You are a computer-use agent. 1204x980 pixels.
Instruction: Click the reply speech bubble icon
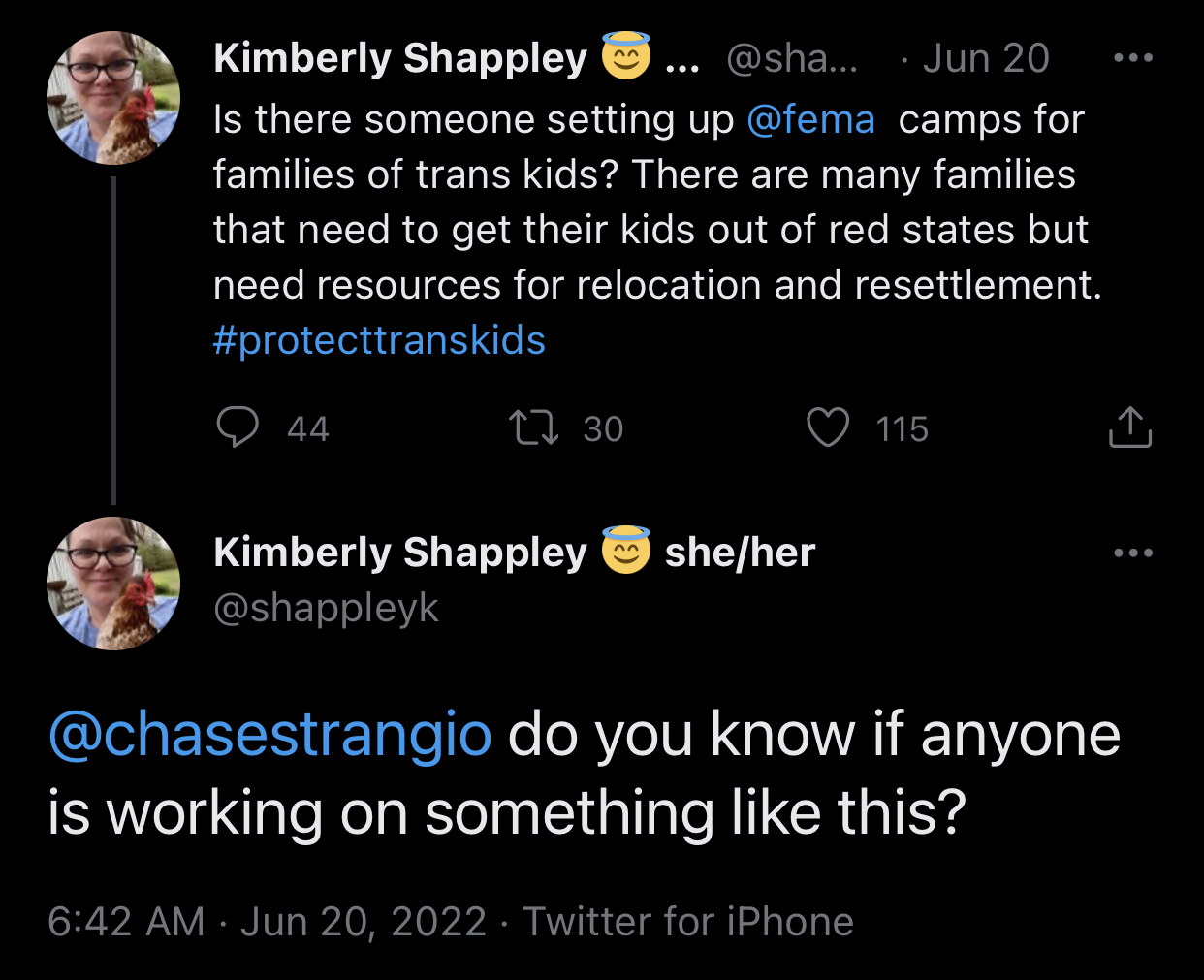237,427
